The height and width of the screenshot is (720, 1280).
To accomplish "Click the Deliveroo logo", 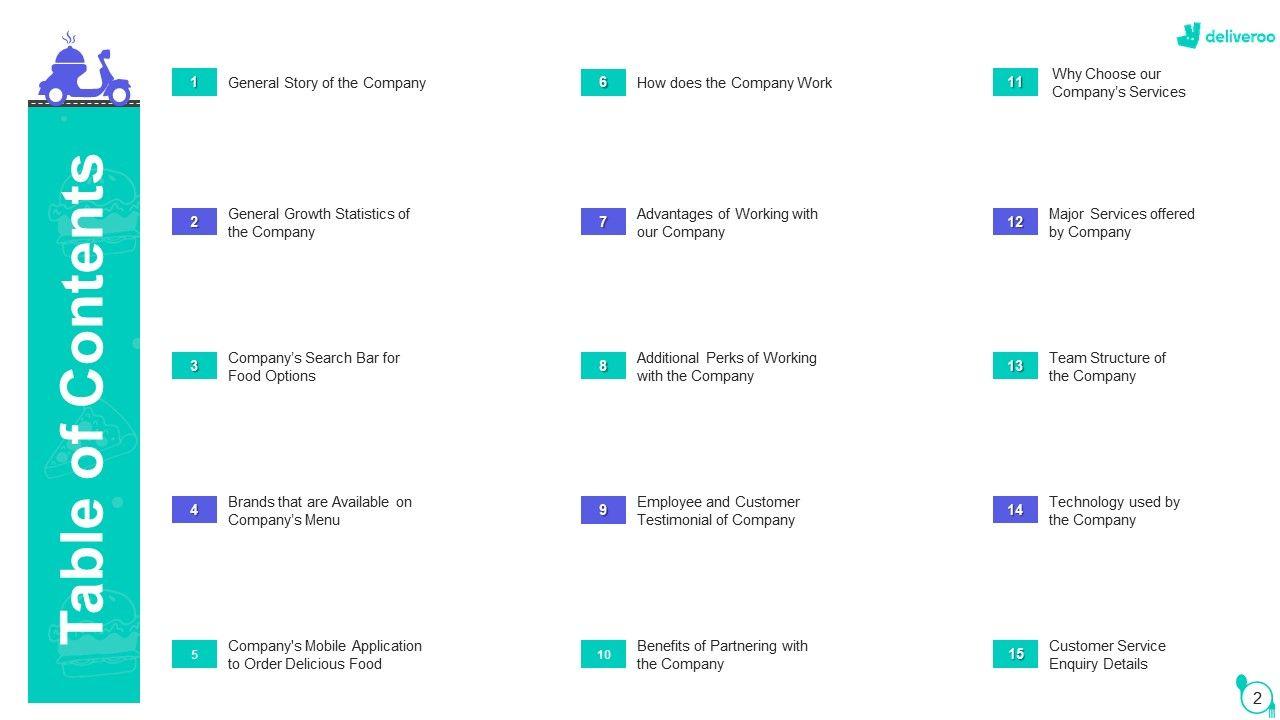I will (1226, 36).
